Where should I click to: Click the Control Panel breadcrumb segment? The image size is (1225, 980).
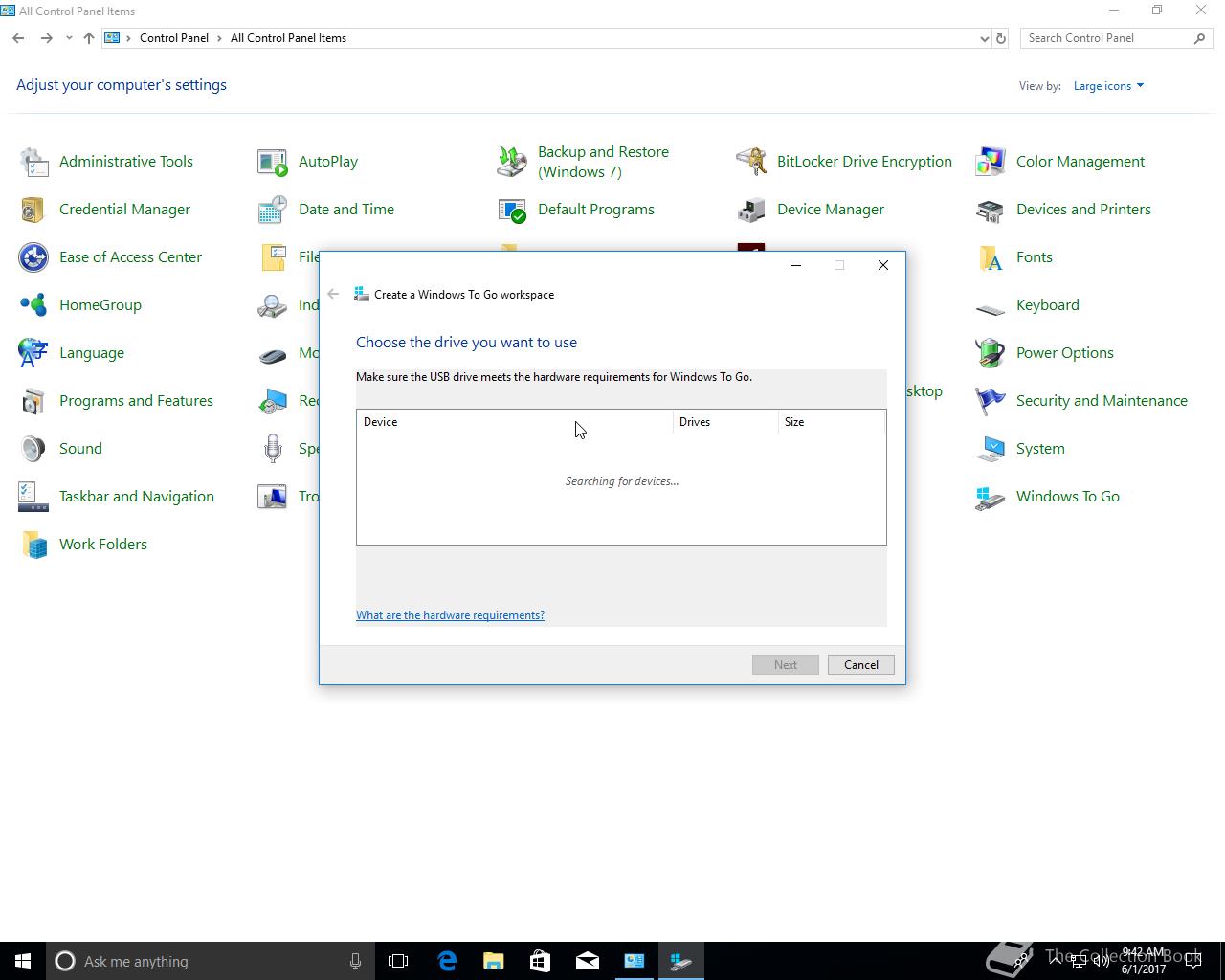174,38
